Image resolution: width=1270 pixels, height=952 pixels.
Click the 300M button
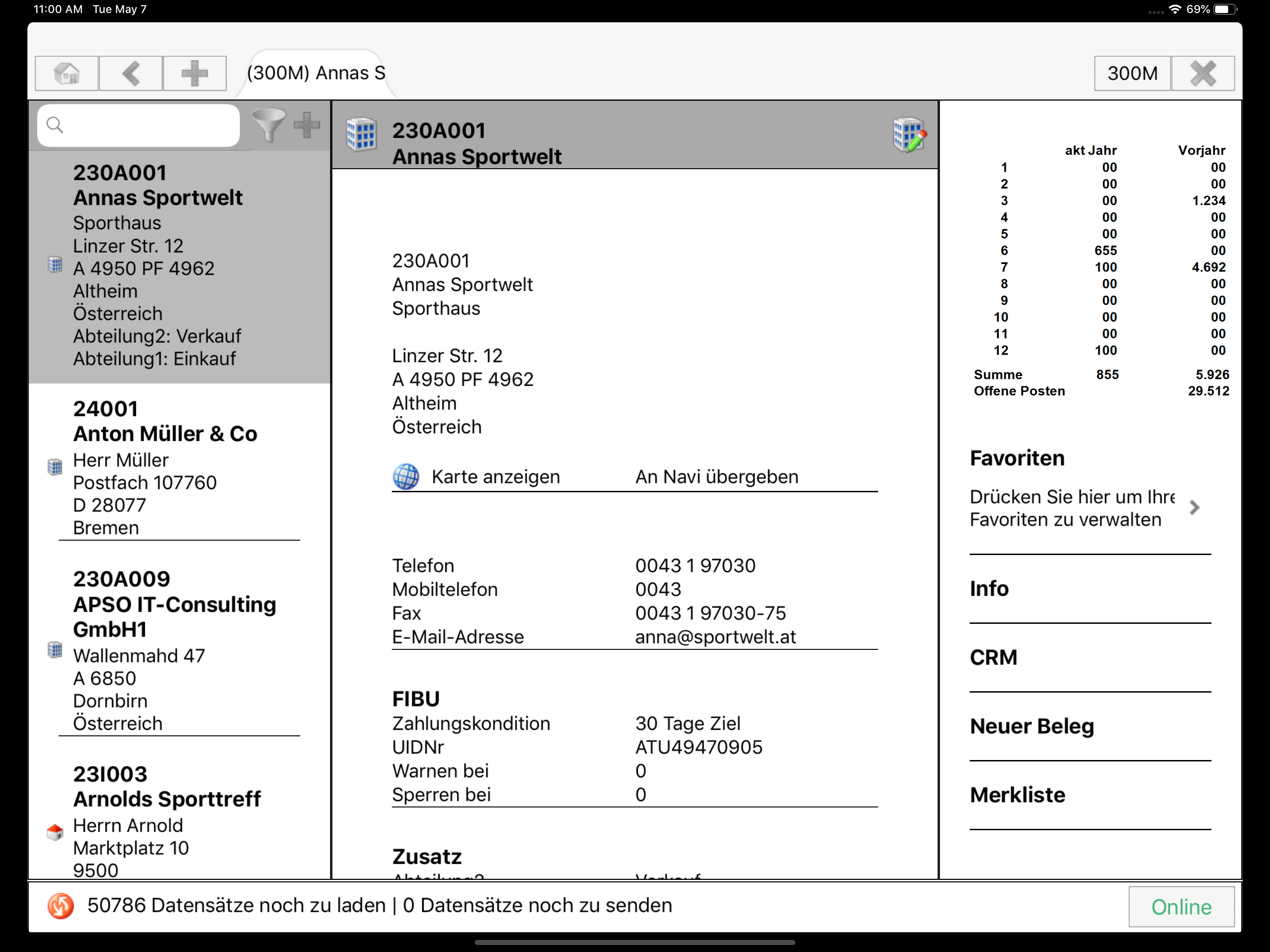click(1132, 73)
